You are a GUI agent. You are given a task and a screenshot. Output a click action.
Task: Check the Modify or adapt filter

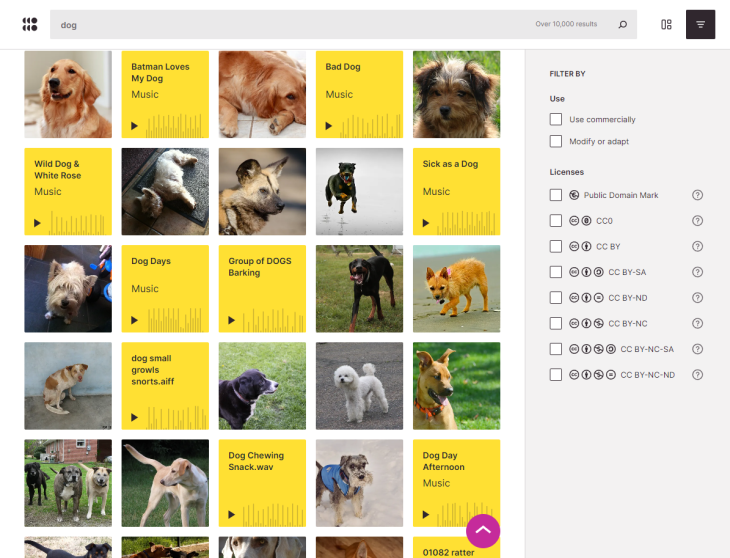click(556, 141)
